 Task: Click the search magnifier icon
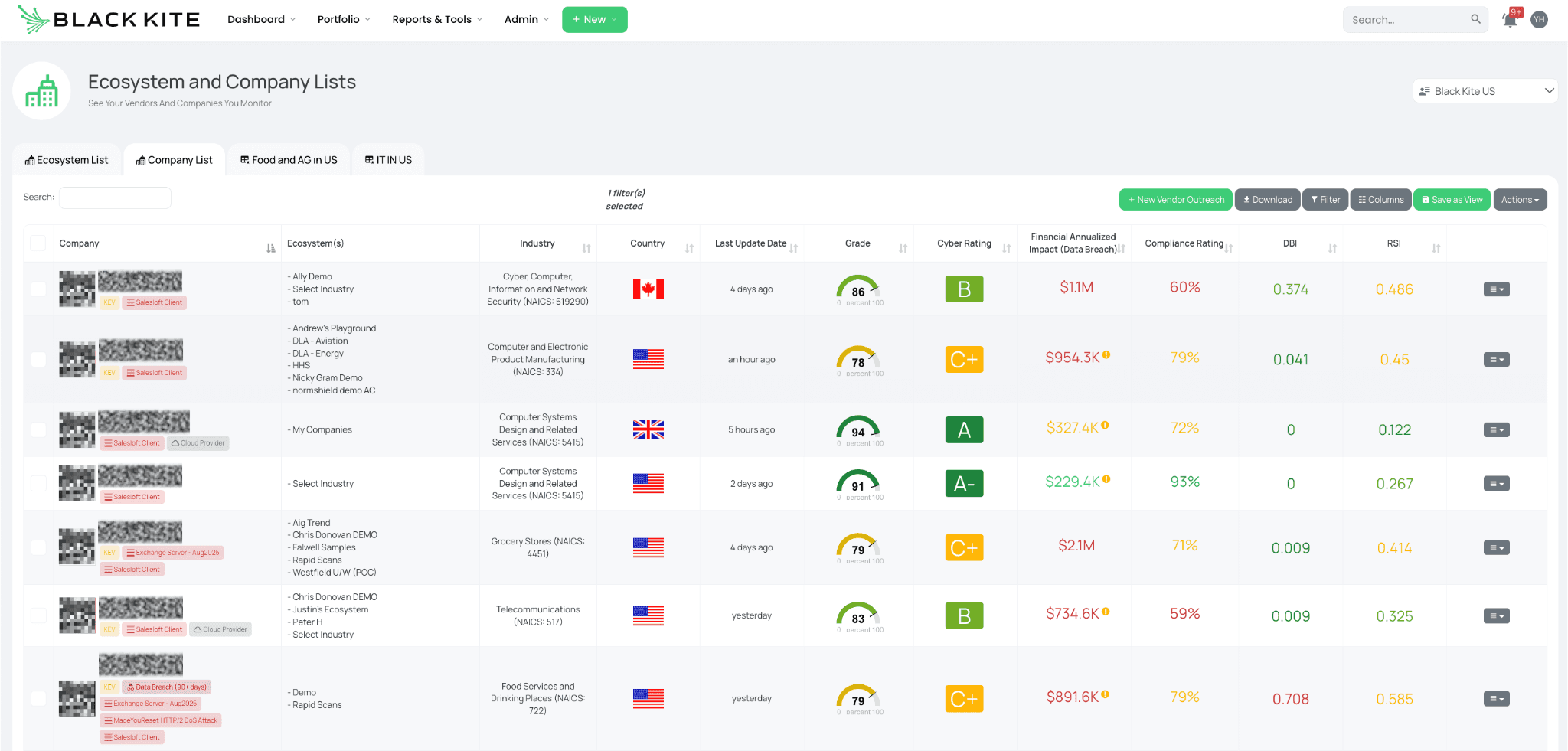click(x=1475, y=19)
